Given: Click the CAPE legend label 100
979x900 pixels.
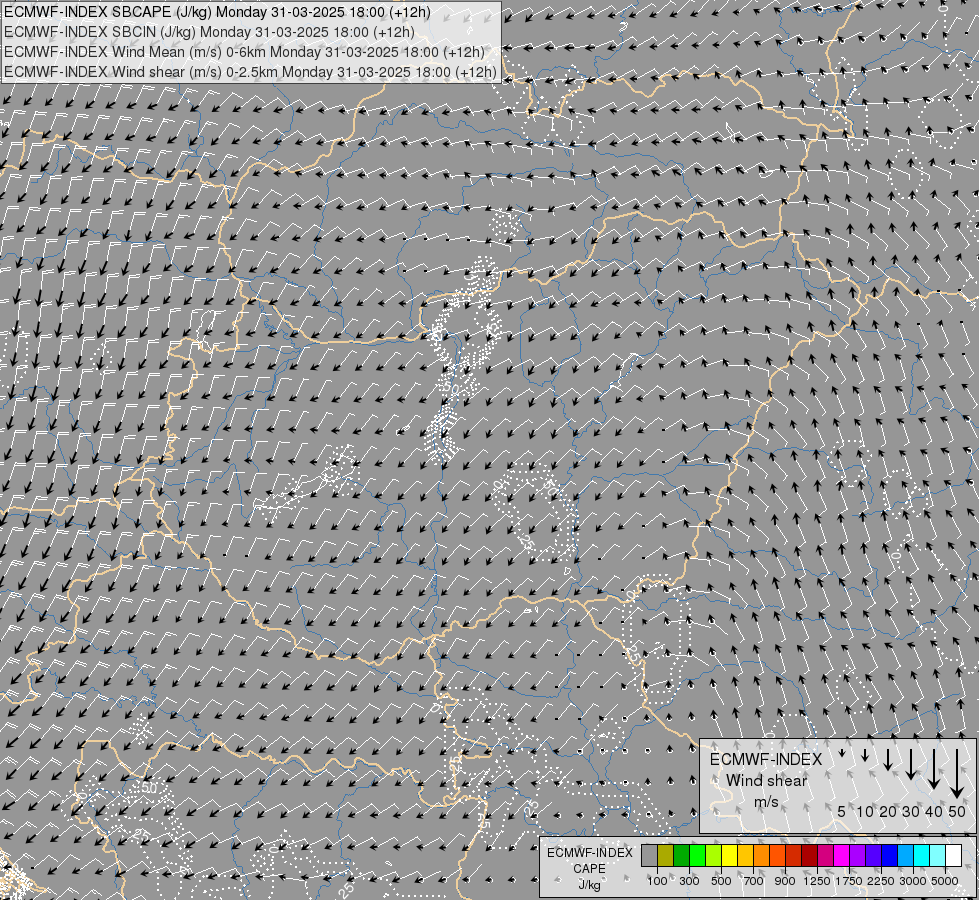Looking at the screenshot, I should [x=657, y=881].
